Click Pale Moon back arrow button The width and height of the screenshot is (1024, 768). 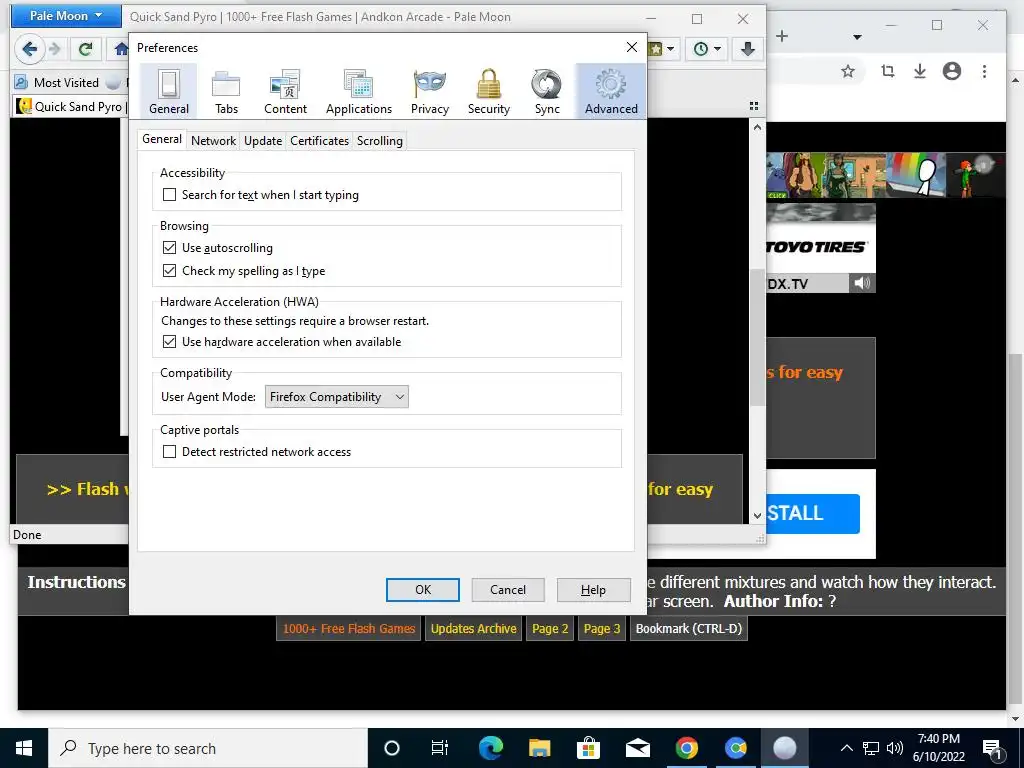coord(29,49)
